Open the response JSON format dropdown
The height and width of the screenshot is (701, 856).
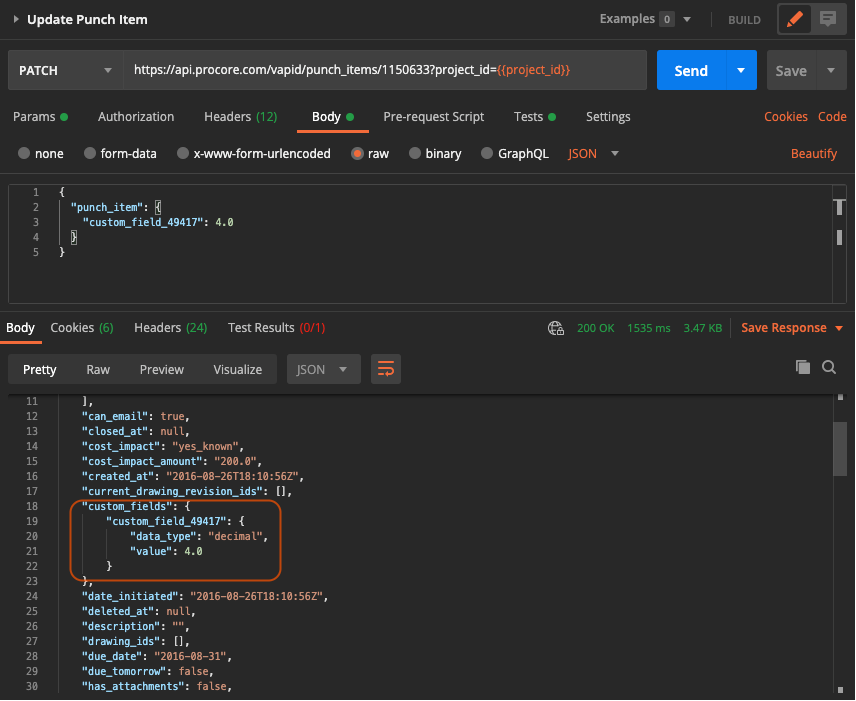pyautogui.click(x=324, y=369)
